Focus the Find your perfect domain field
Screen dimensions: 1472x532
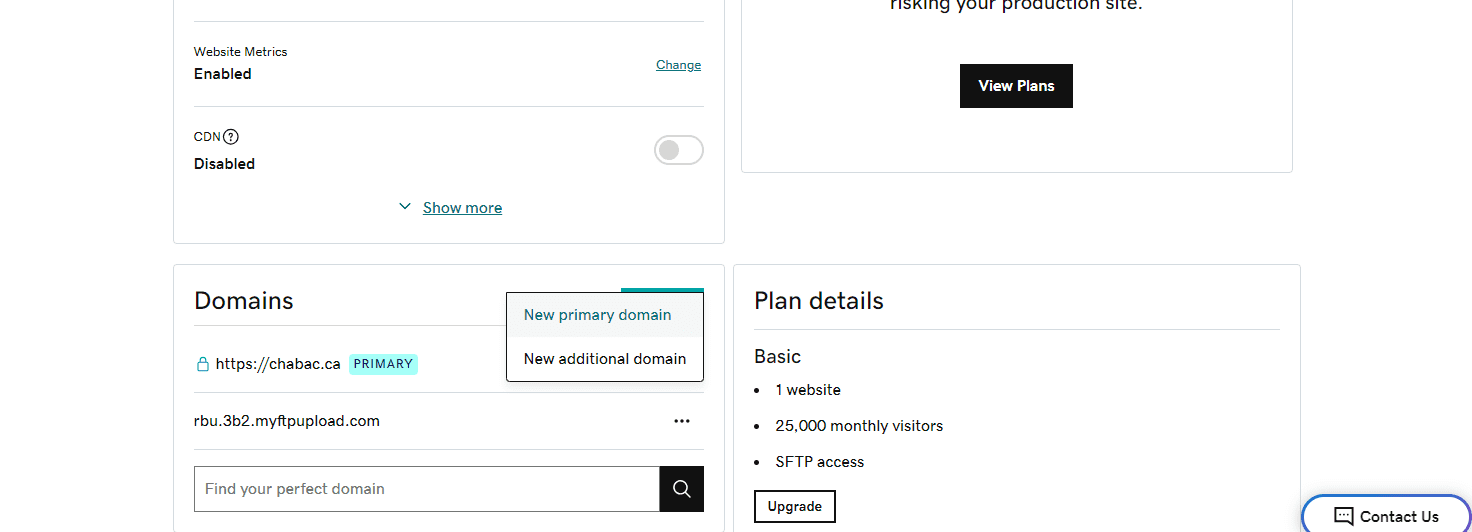click(427, 489)
